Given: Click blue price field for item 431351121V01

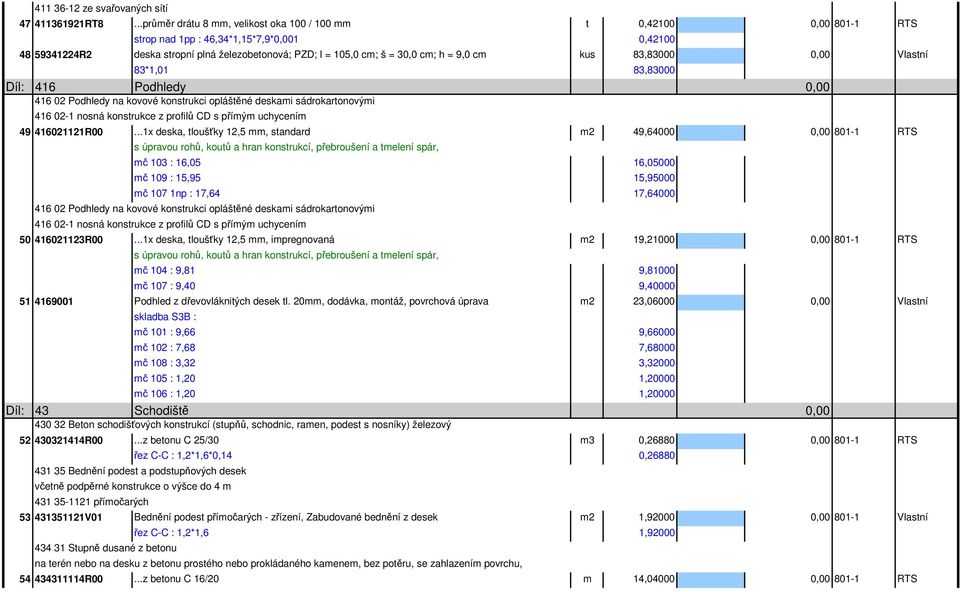Looking at the screenshot, I should coord(711,518).
